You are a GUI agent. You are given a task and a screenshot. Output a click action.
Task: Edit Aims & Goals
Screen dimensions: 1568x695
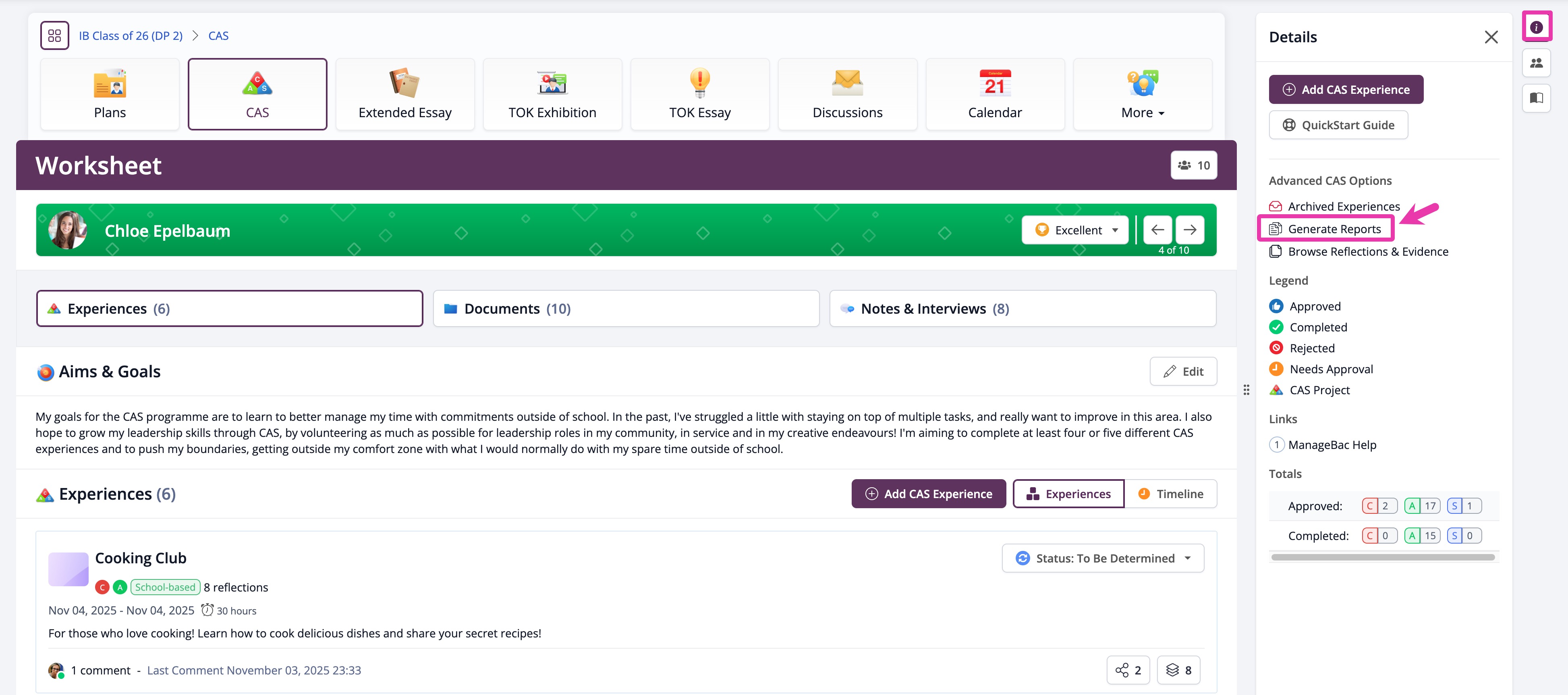[1183, 371]
